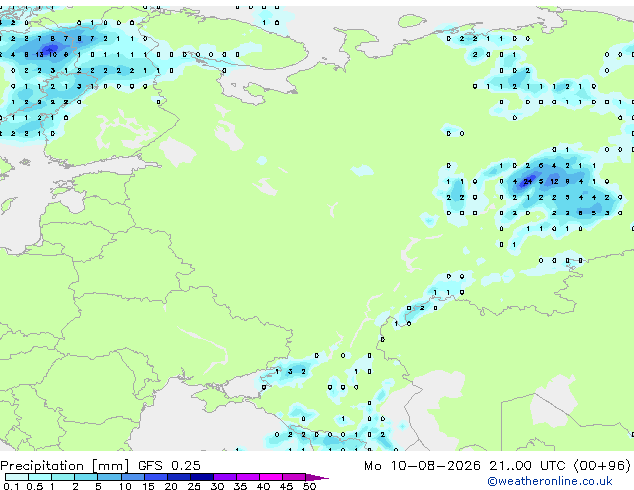This screenshot has width=634, height=490.
Task: Click the 35–40 mm legend swatch
Action: click(x=247, y=477)
